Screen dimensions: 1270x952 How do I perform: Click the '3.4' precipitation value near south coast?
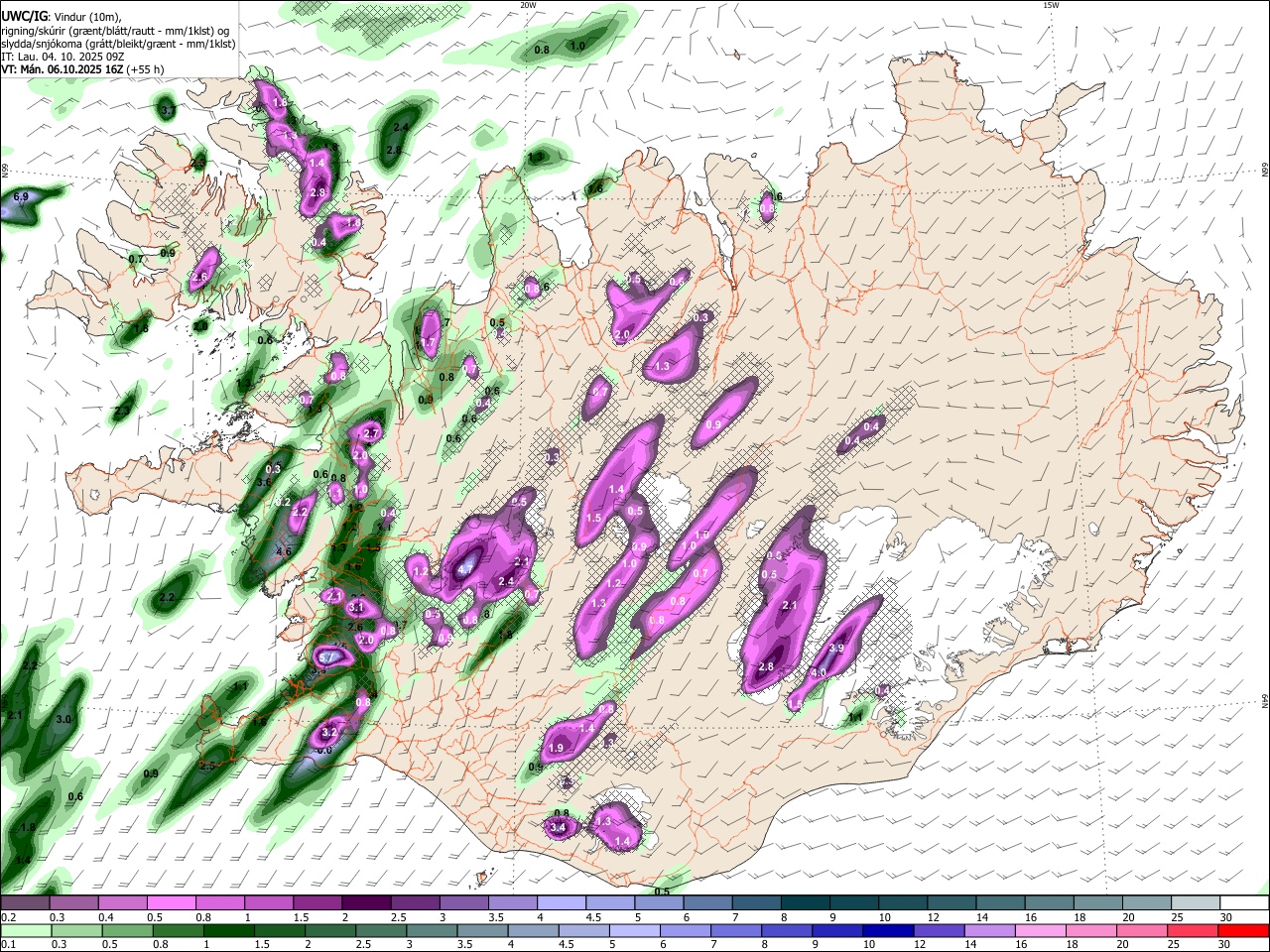(558, 827)
